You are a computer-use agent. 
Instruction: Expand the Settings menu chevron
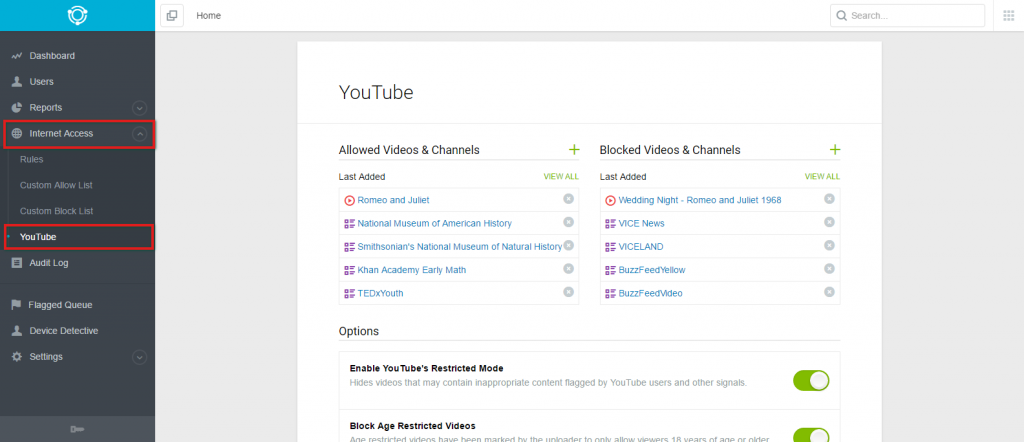(139, 357)
